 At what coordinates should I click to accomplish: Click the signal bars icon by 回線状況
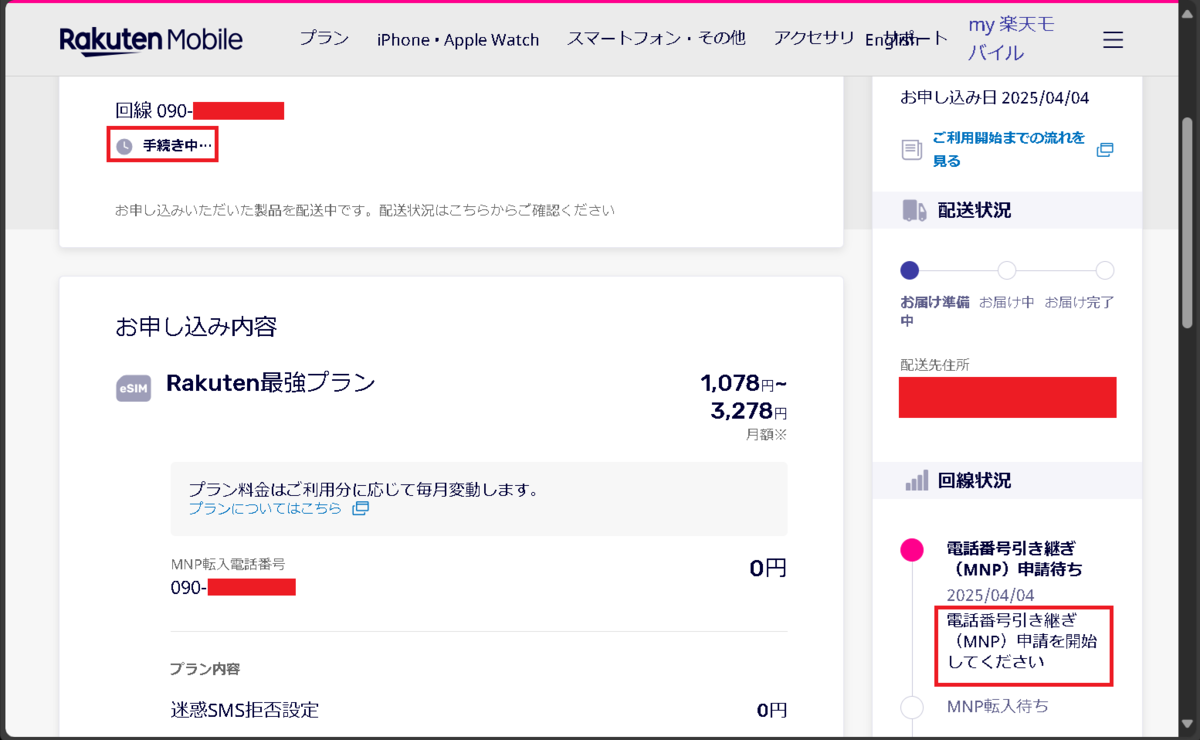tap(917, 480)
